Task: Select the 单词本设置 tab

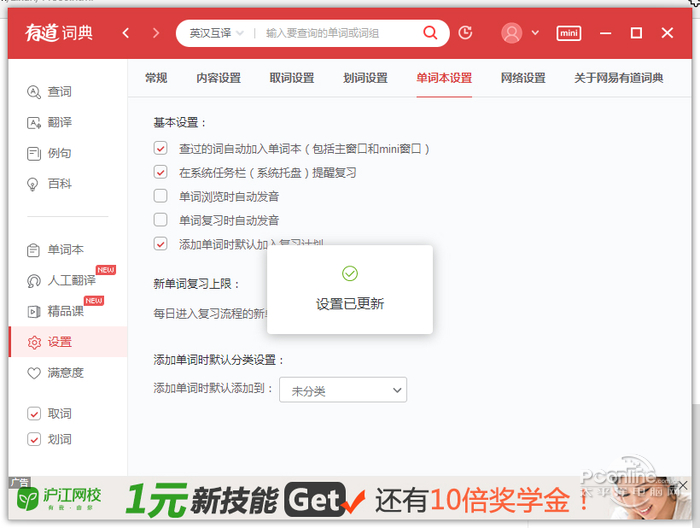Action: 444,78
